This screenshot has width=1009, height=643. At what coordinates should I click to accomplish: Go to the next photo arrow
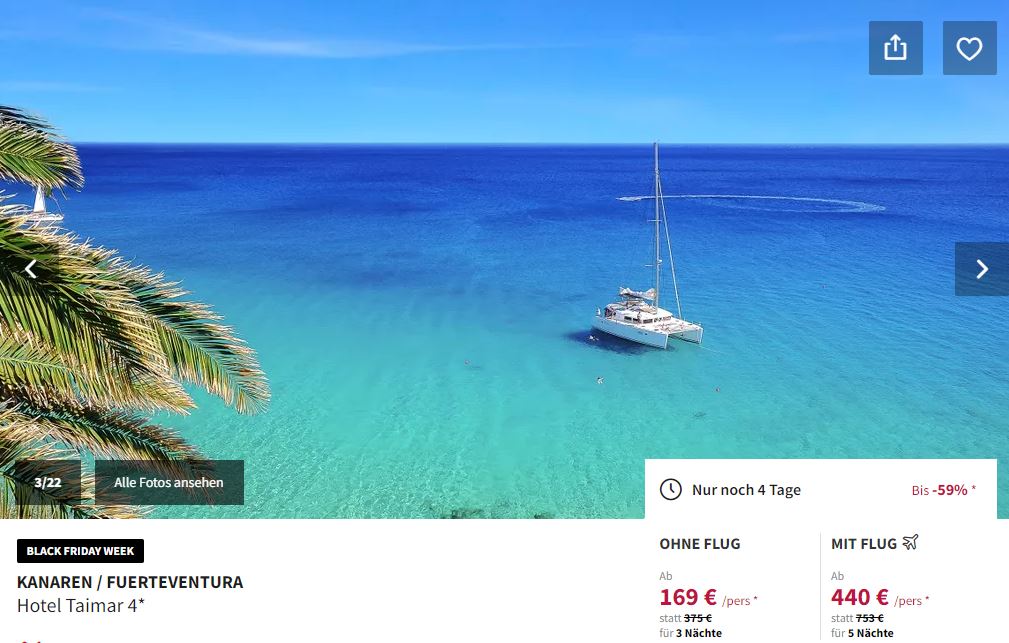[981, 269]
